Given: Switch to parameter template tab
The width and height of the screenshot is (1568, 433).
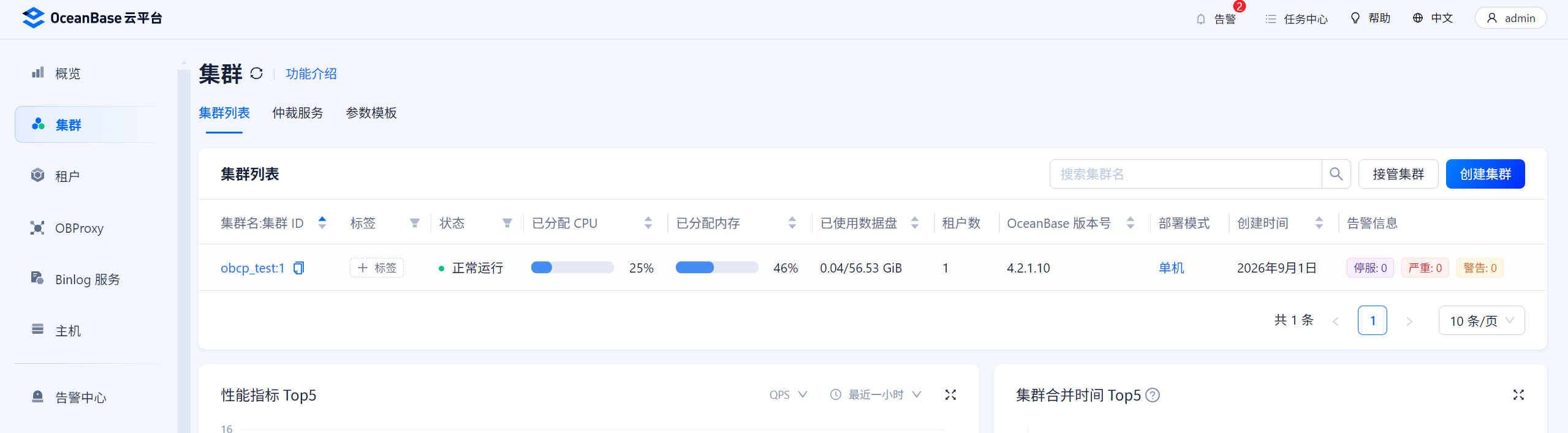Looking at the screenshot, I should (x=371, y=113).
